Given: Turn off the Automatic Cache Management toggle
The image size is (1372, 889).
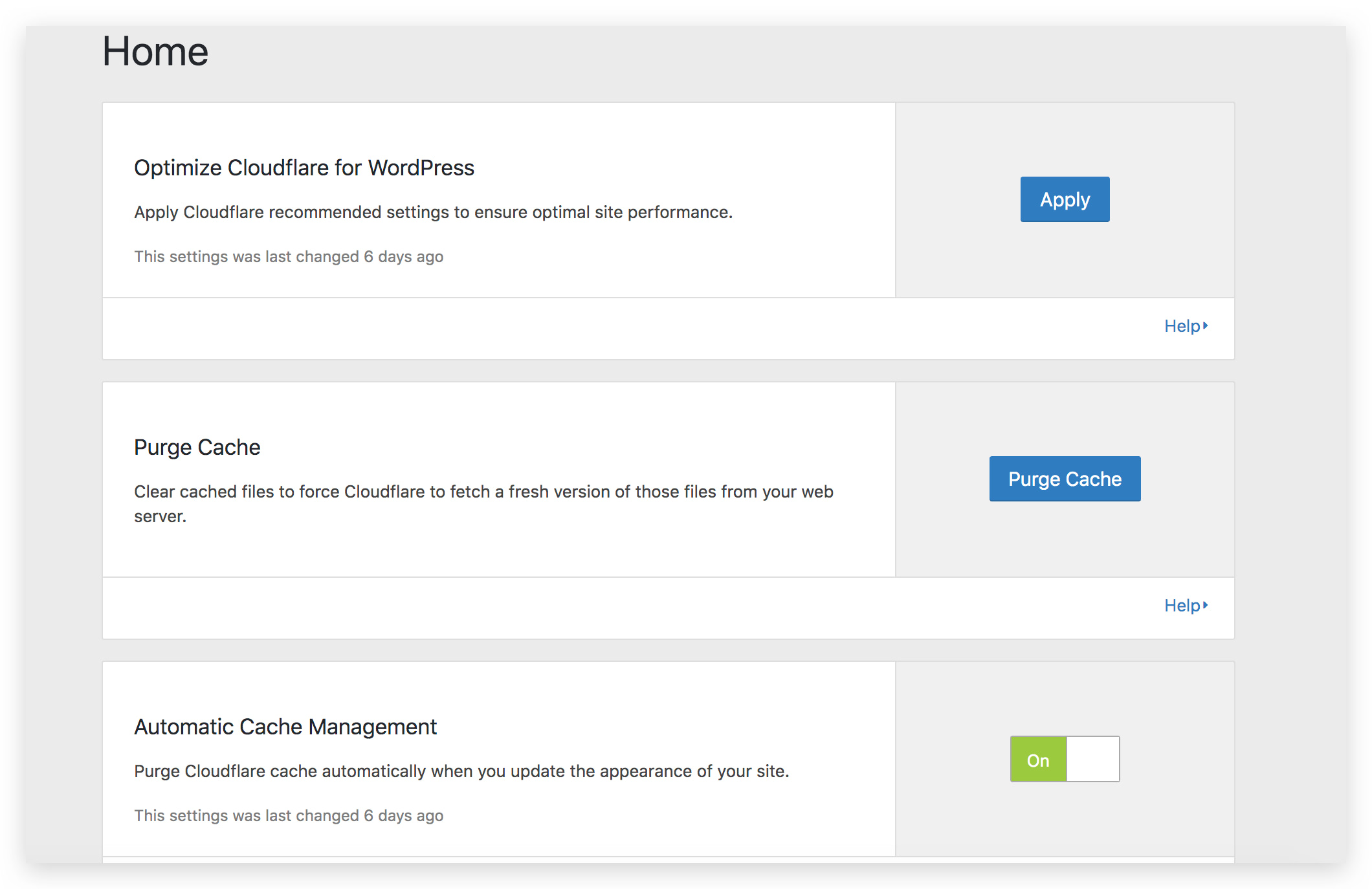Looking at the screenshot, I should 1065,759.
